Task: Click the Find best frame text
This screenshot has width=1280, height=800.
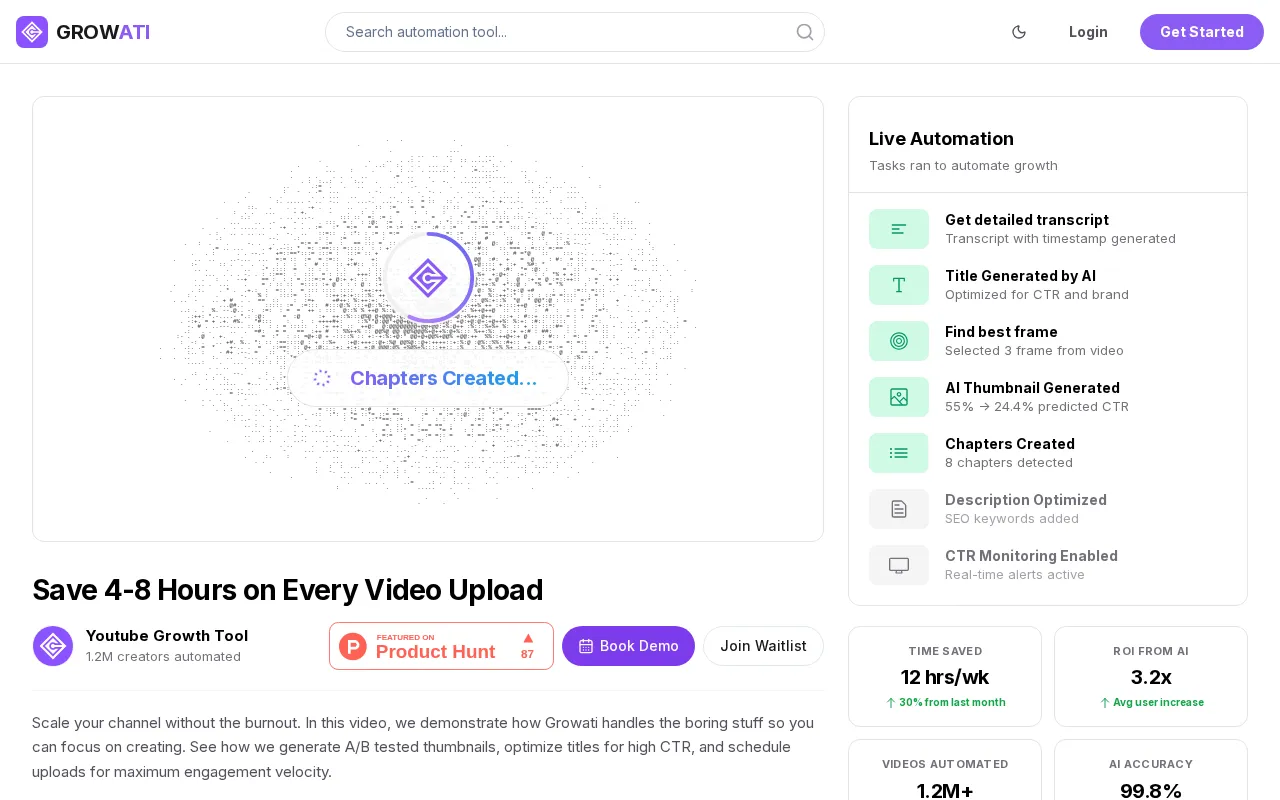Action: (x=1001, y=332)
